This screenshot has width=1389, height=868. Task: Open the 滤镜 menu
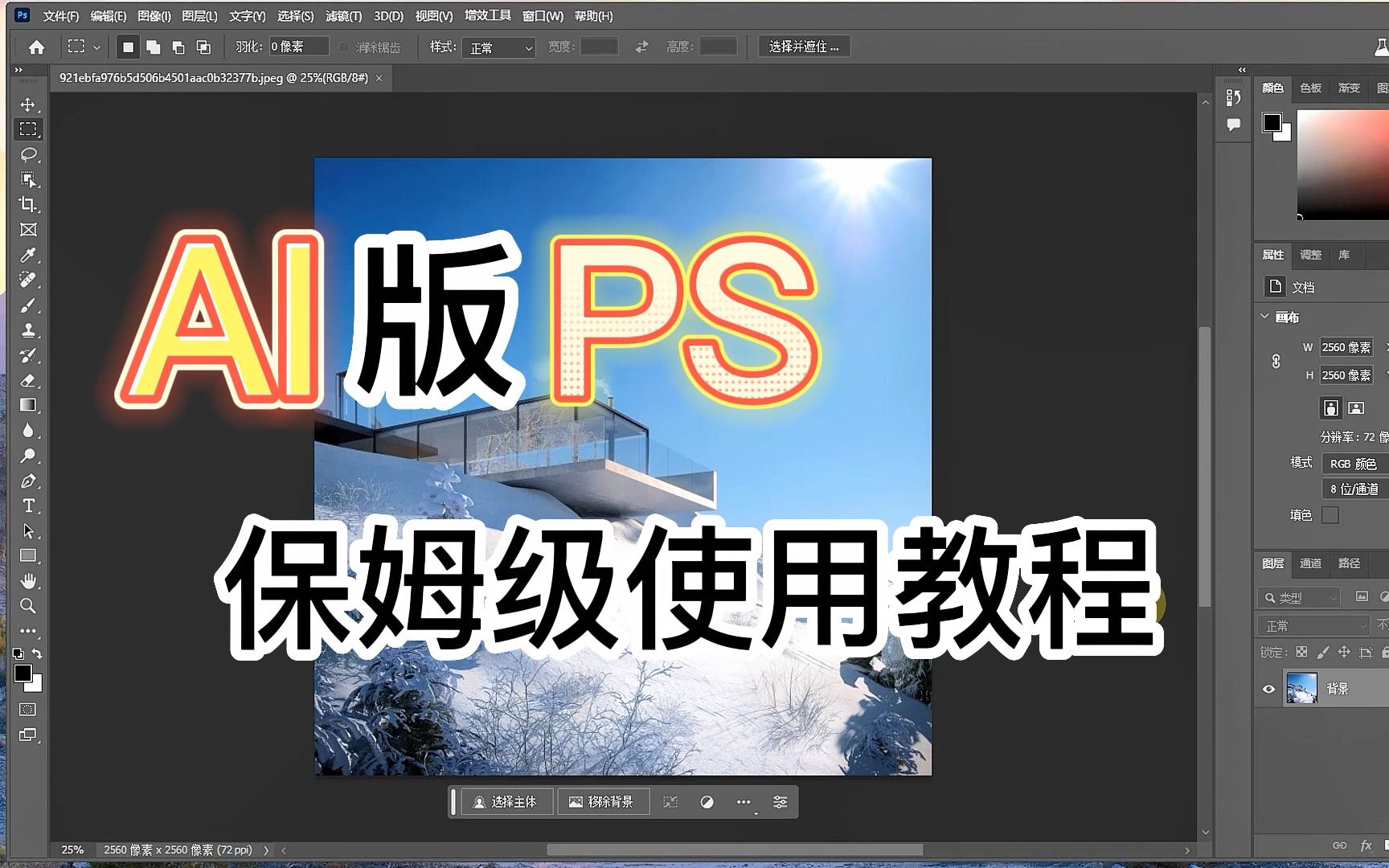coord(342,15)
